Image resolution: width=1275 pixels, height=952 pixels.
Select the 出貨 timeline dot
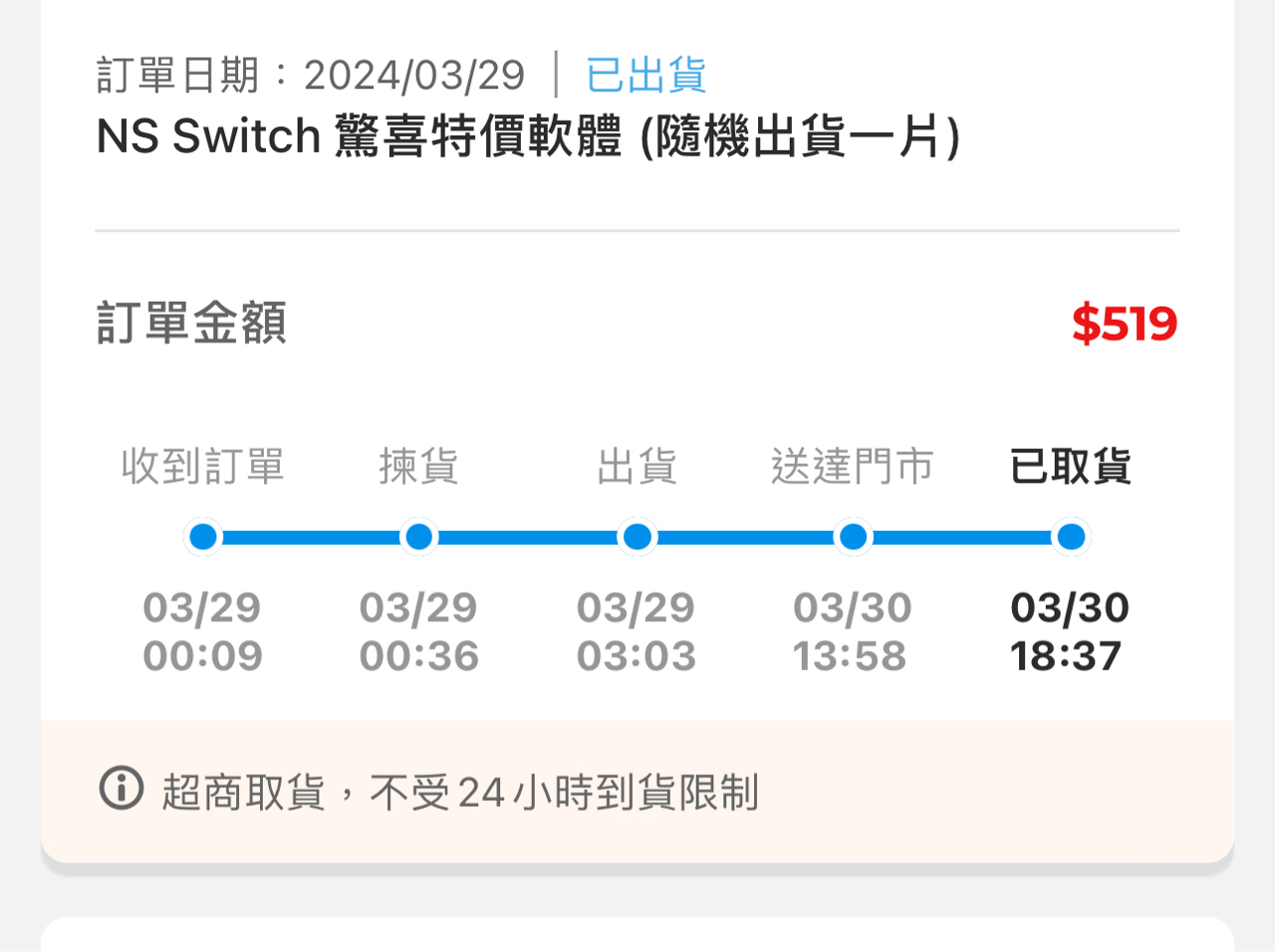pos(637,537)
